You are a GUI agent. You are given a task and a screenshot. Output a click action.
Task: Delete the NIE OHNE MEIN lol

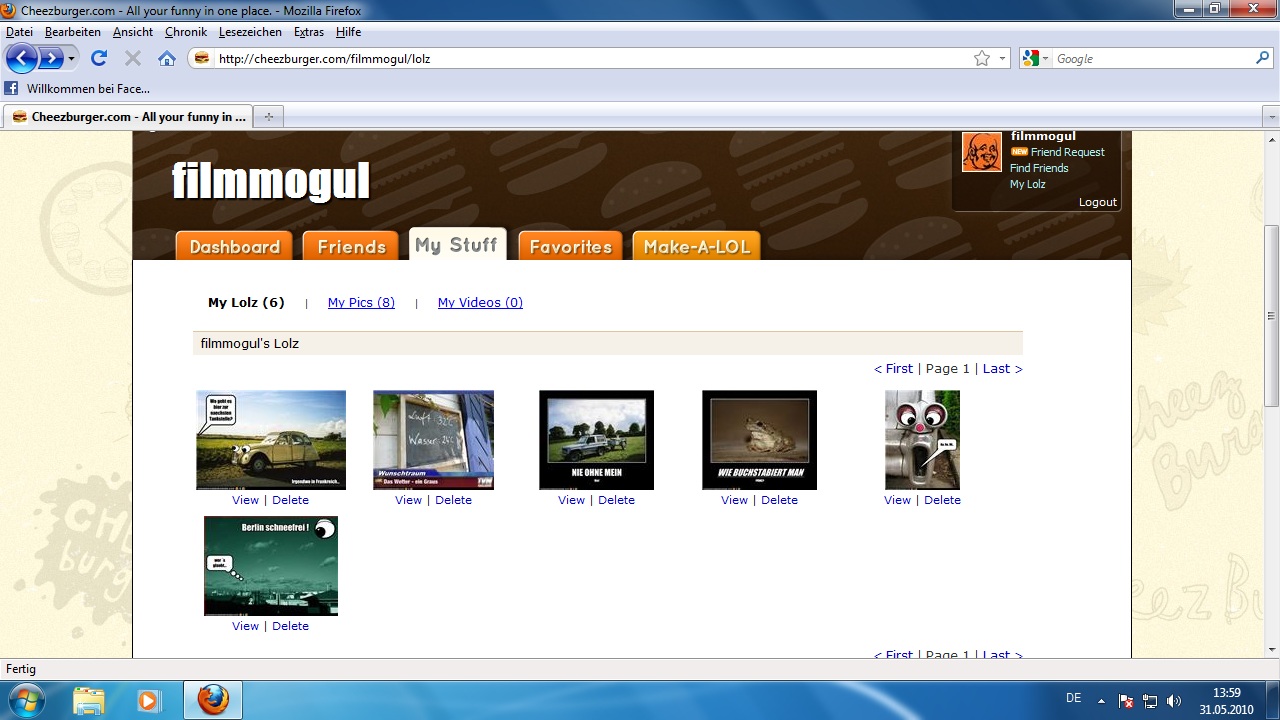[x=616, y=500]
